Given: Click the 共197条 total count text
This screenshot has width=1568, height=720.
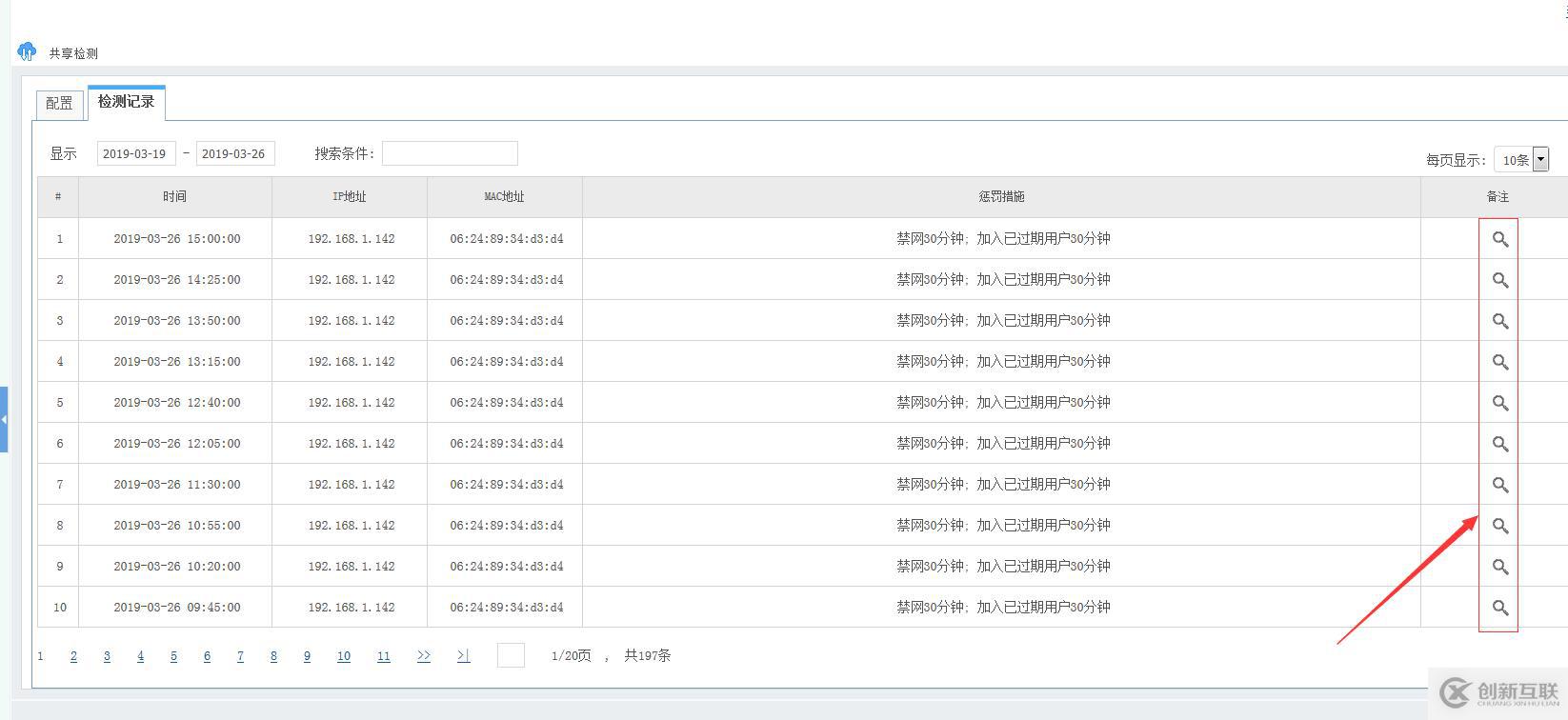Looking at the screenshot, I should point(648,655).
